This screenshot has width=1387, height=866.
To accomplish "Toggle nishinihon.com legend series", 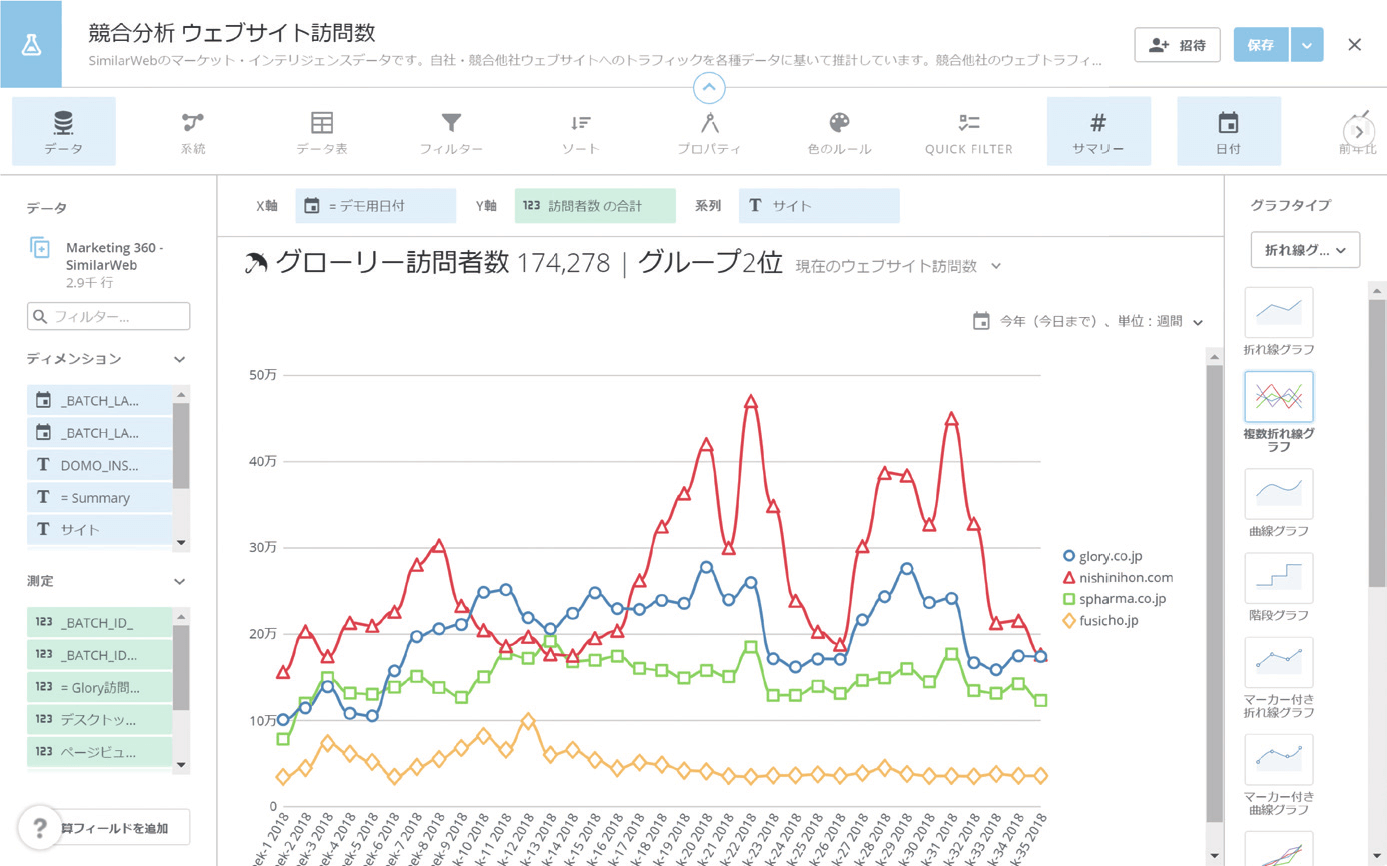I will click(1117, 577).
